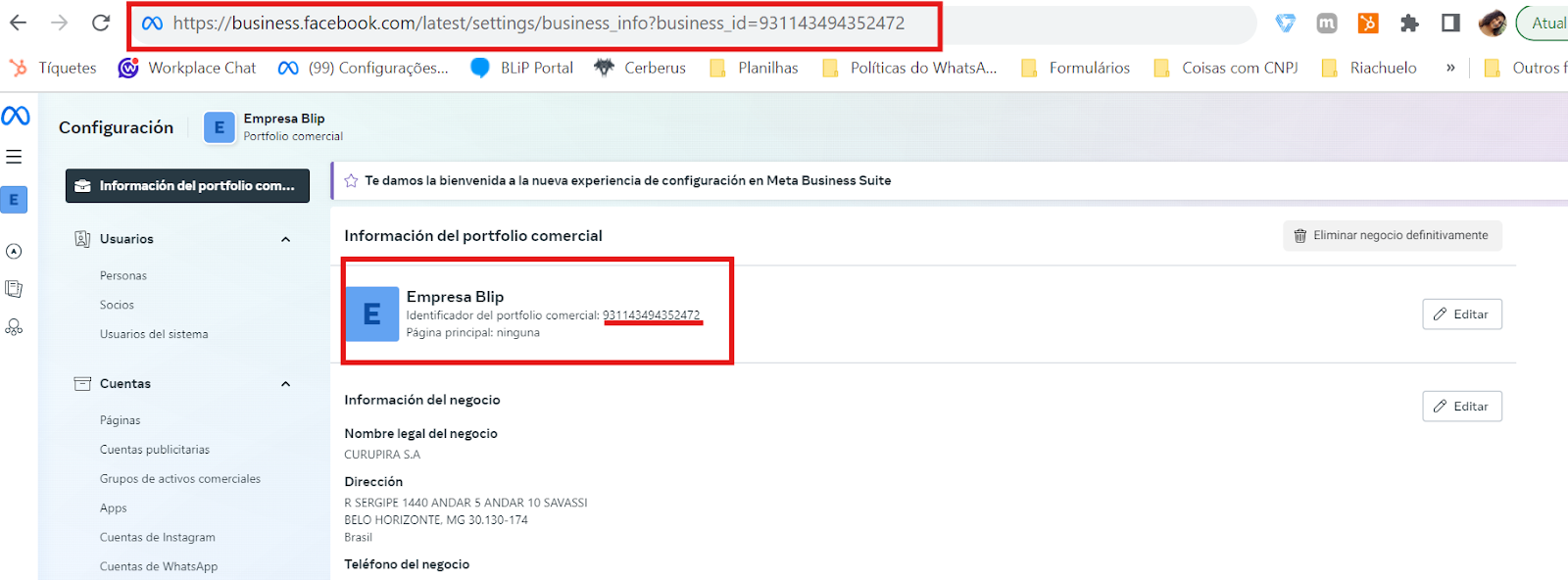Open the orange HubSpot extension icon
This screenshot has width=1568, height=580.
pos(1368,24)
